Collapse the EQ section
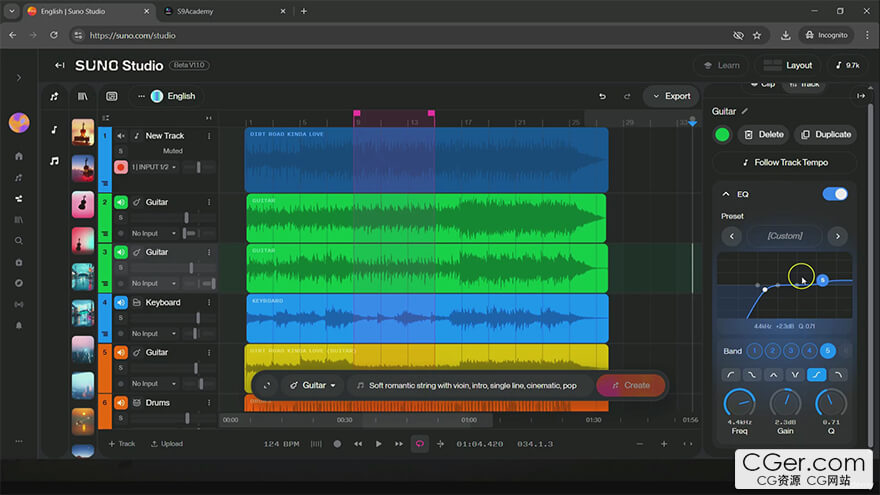880x495 pixels. 726,194
